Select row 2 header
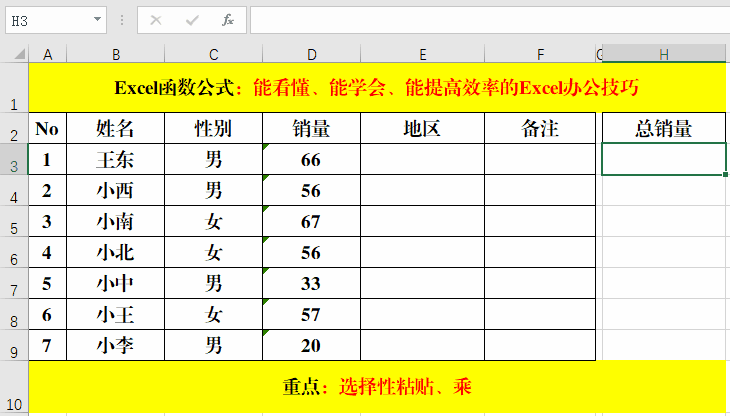The height and width of the screenshot is (416, 730). (x=14, y=128)
